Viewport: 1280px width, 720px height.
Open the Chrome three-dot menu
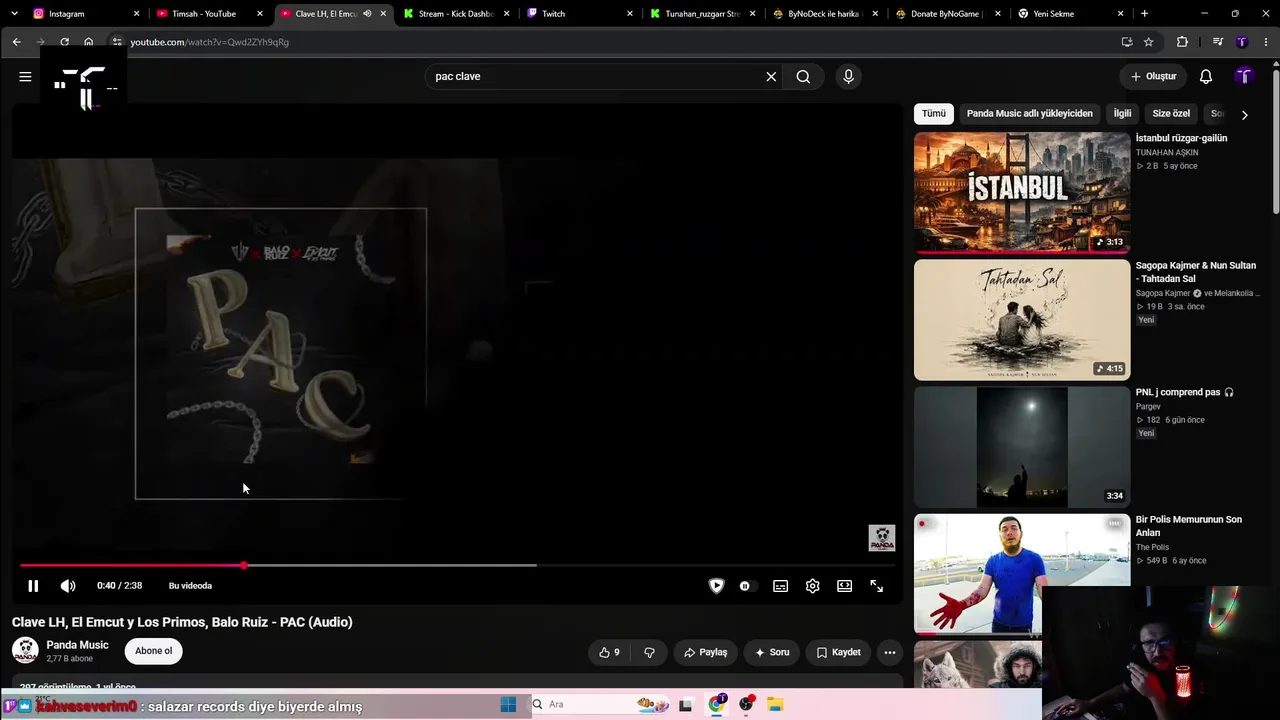[1266, 42]
